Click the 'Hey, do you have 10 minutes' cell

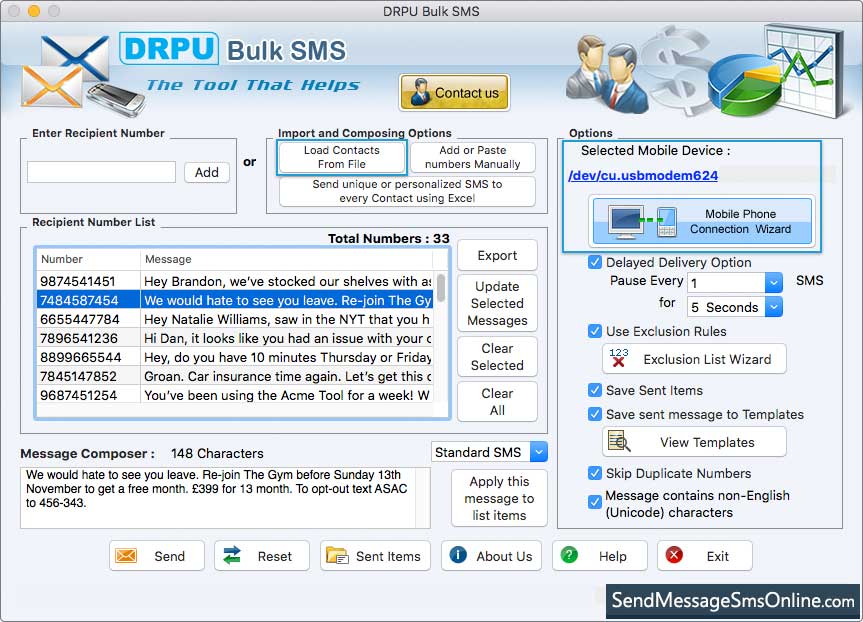pos(287,357)
